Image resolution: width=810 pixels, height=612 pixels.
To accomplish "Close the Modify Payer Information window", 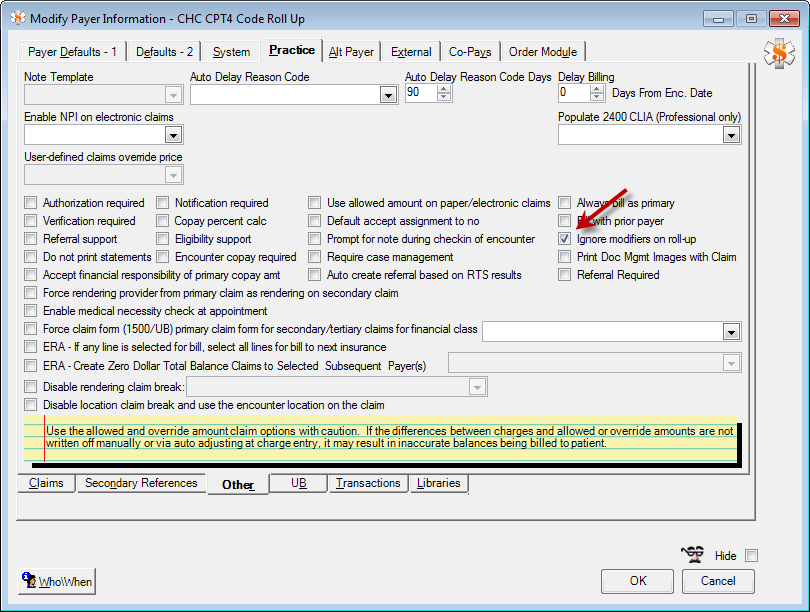I will point(784,19).
